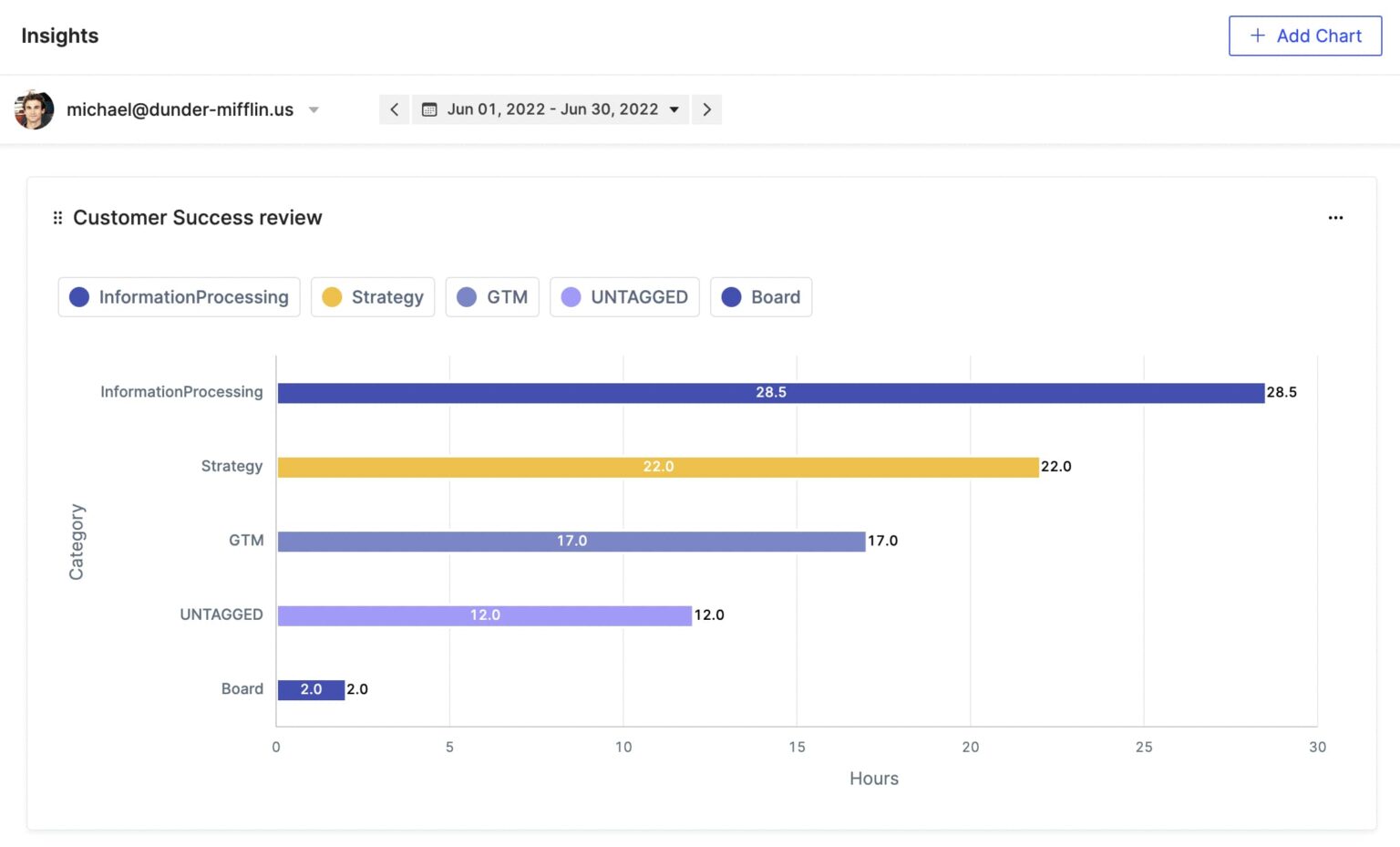Click the UNTAGGED 12.0 bar
The image size is (1400, 847).
[x=485, y=615]
